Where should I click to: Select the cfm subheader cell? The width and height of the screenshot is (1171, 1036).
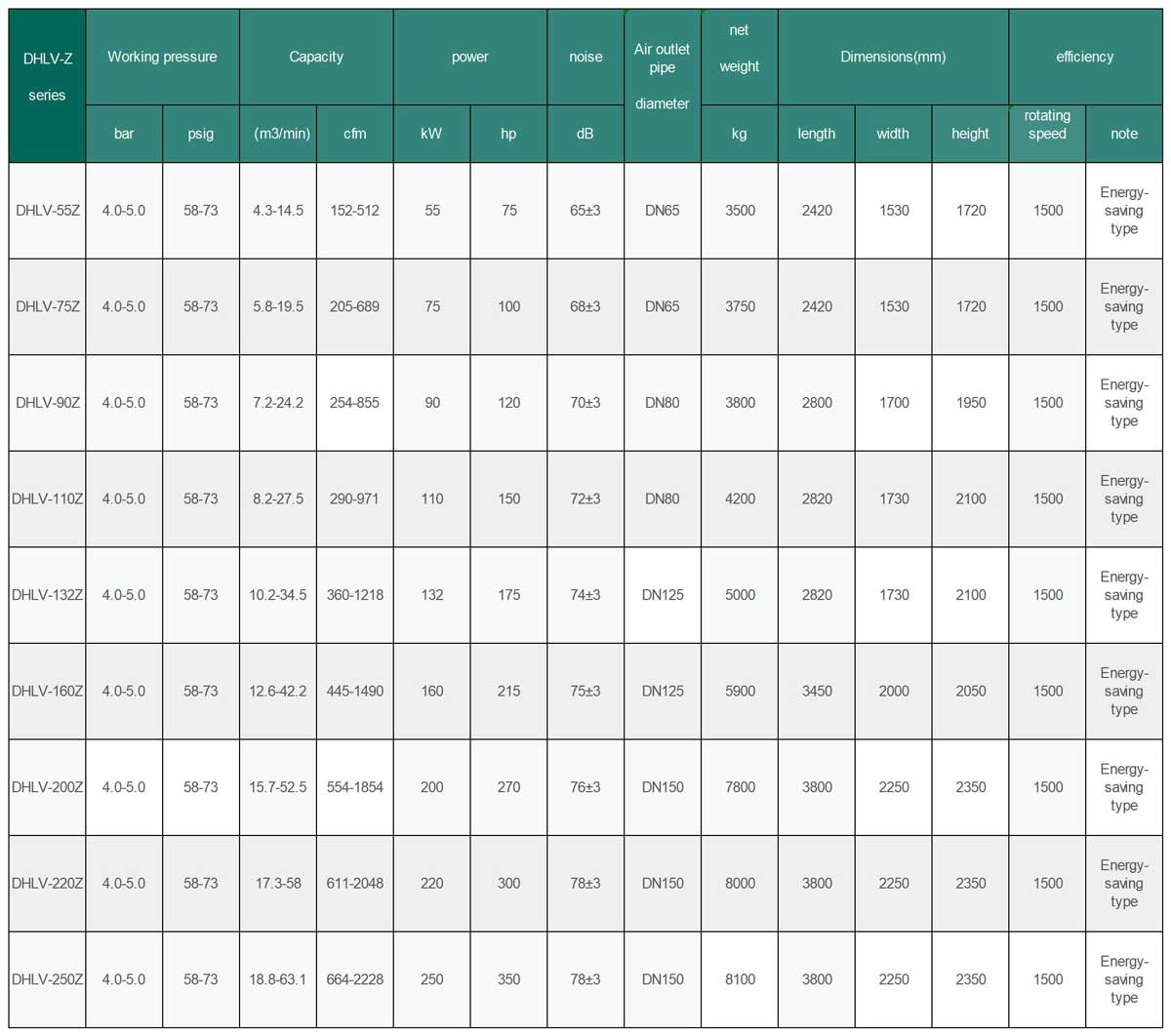[x=355, y=134]
